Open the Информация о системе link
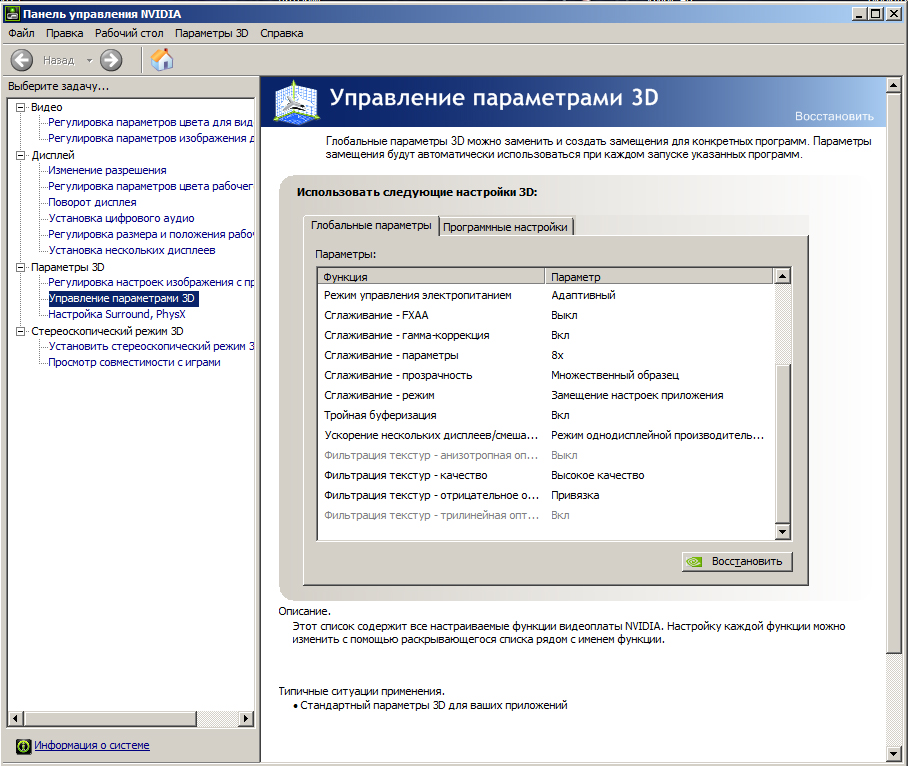The image size is (908, 766). click(x=91, y=746)
